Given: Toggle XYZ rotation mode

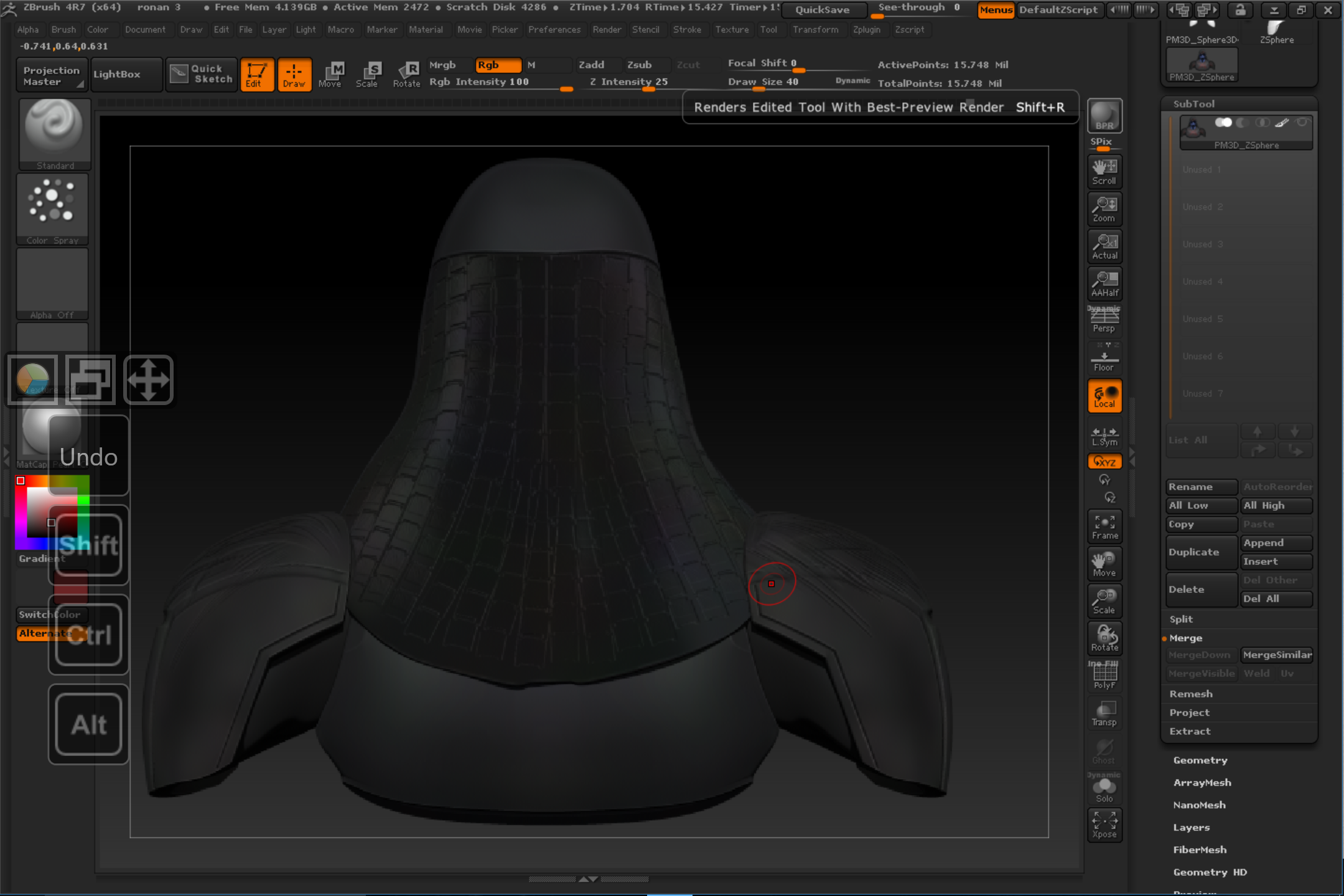Looking at the screenshot, I should point(1104,462).
